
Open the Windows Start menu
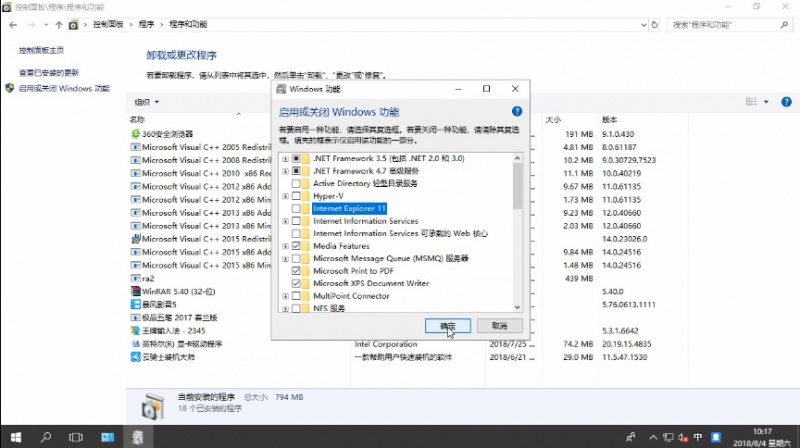pyautogui.click(x=16, y=437)
